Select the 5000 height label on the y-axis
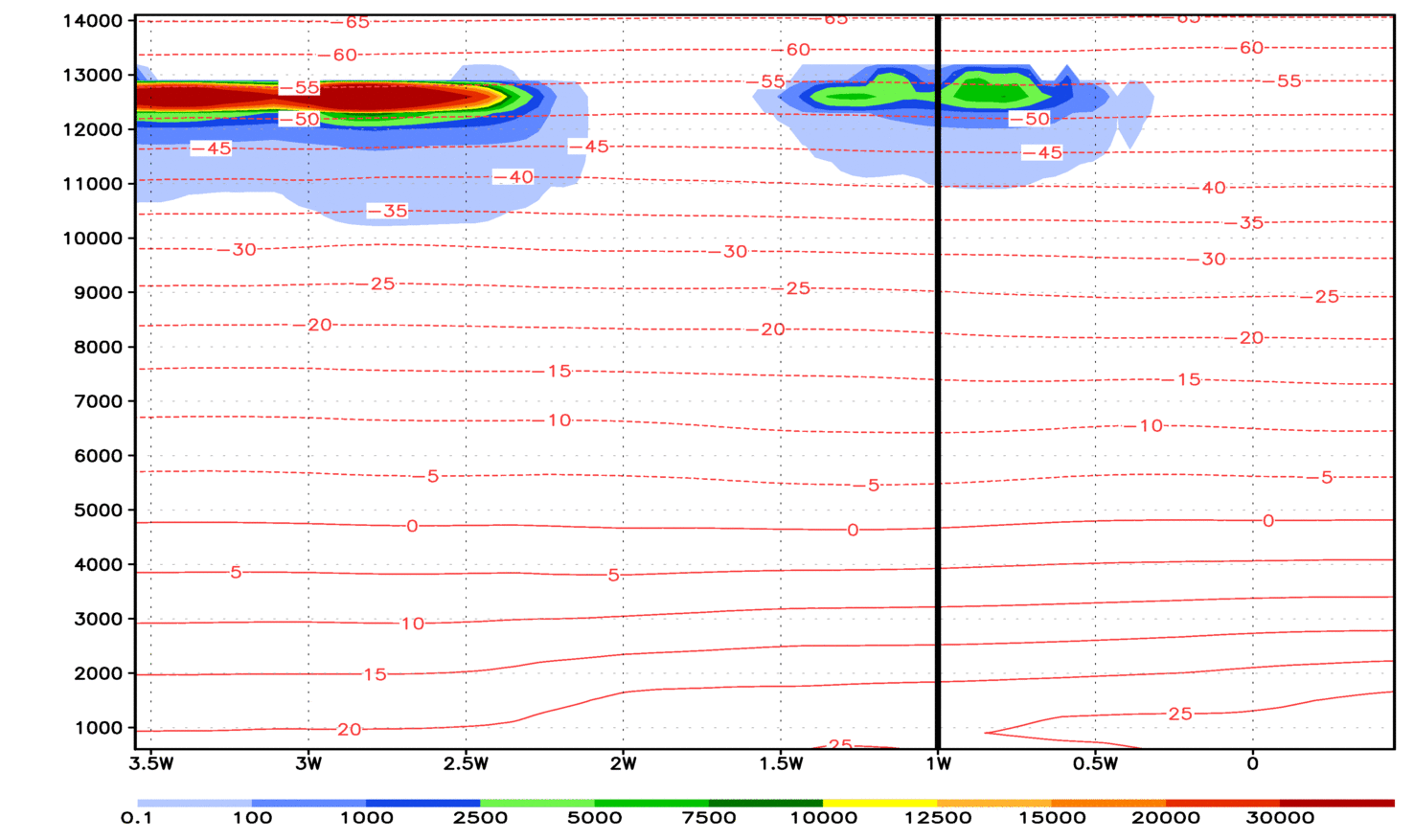This screenshot has height=840, width=1414. click(x=98, y=511)
